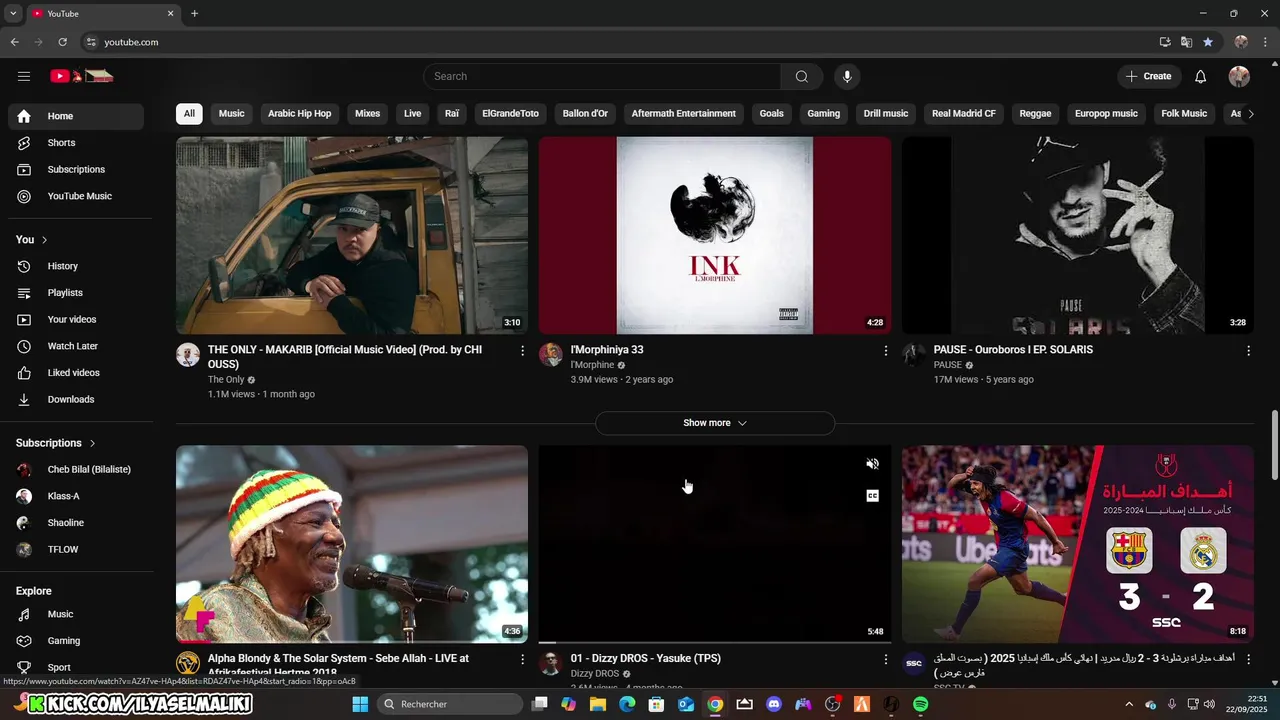Select the Real Madrid CF chip
This screenshot has height=720, width=1280.
[x=964, y=114]
